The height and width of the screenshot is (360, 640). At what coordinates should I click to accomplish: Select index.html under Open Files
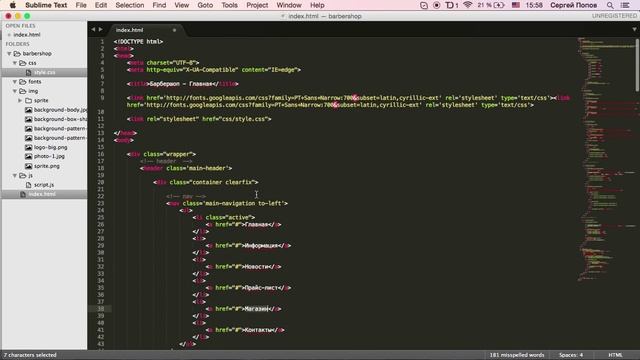click(x=27, y=35)
